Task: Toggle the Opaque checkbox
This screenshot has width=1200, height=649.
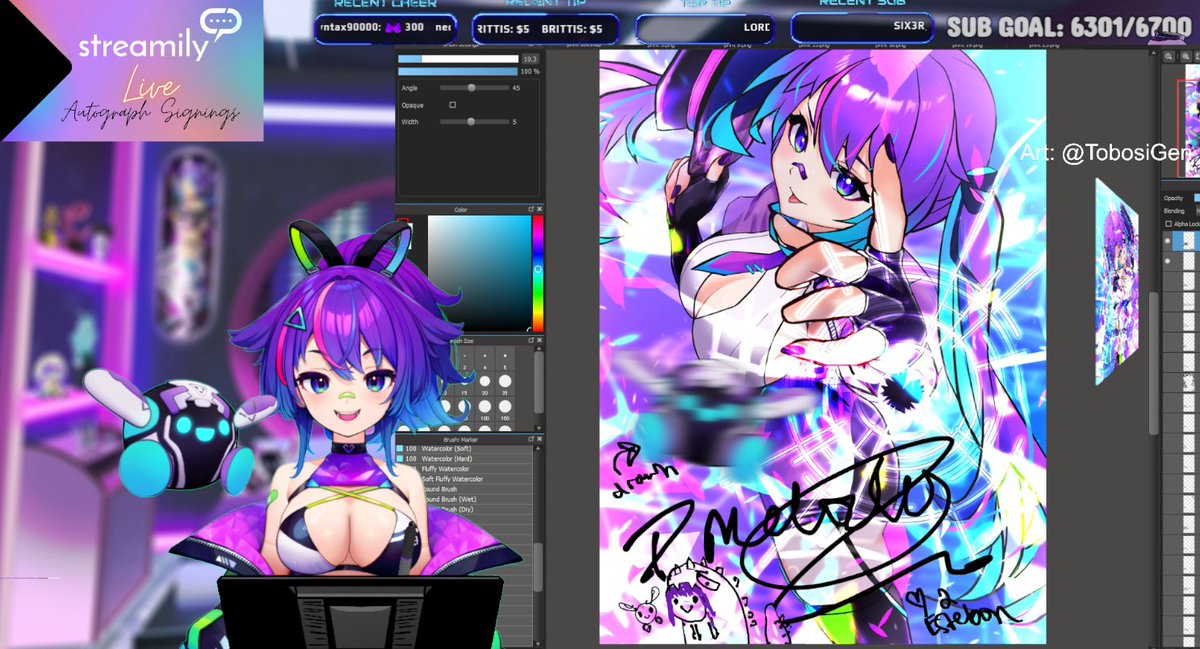Action: [x=452, y=104]
